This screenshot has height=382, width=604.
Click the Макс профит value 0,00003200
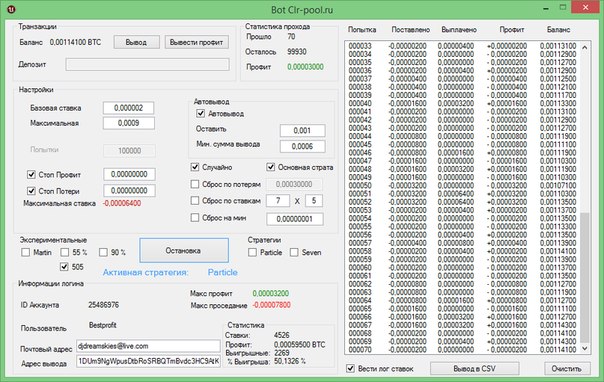point(270,293)
